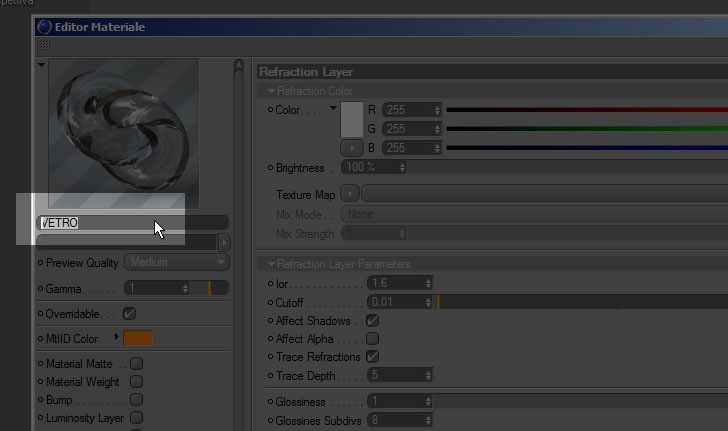Click the Trace Depth field 5
The height and width of the screenshot is (431, 728).
(396, 375)
